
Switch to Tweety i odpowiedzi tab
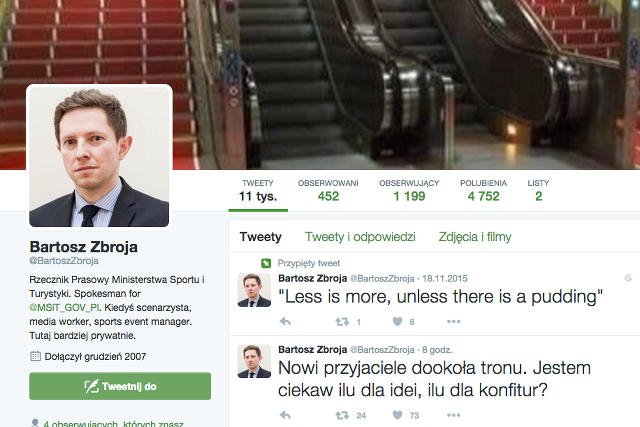(360, 237)
